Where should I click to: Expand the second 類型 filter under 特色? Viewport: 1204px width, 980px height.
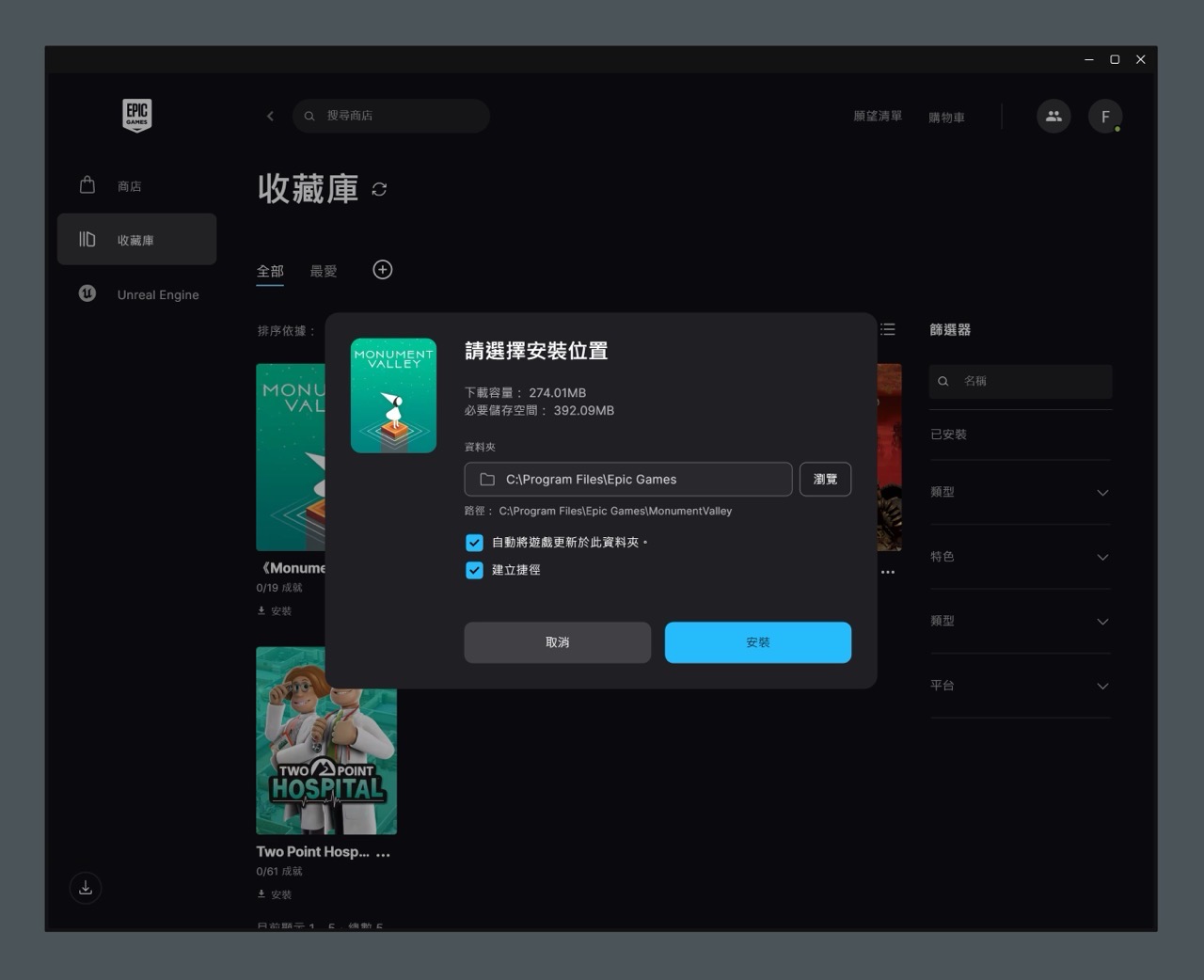(x=1021, y=621)
